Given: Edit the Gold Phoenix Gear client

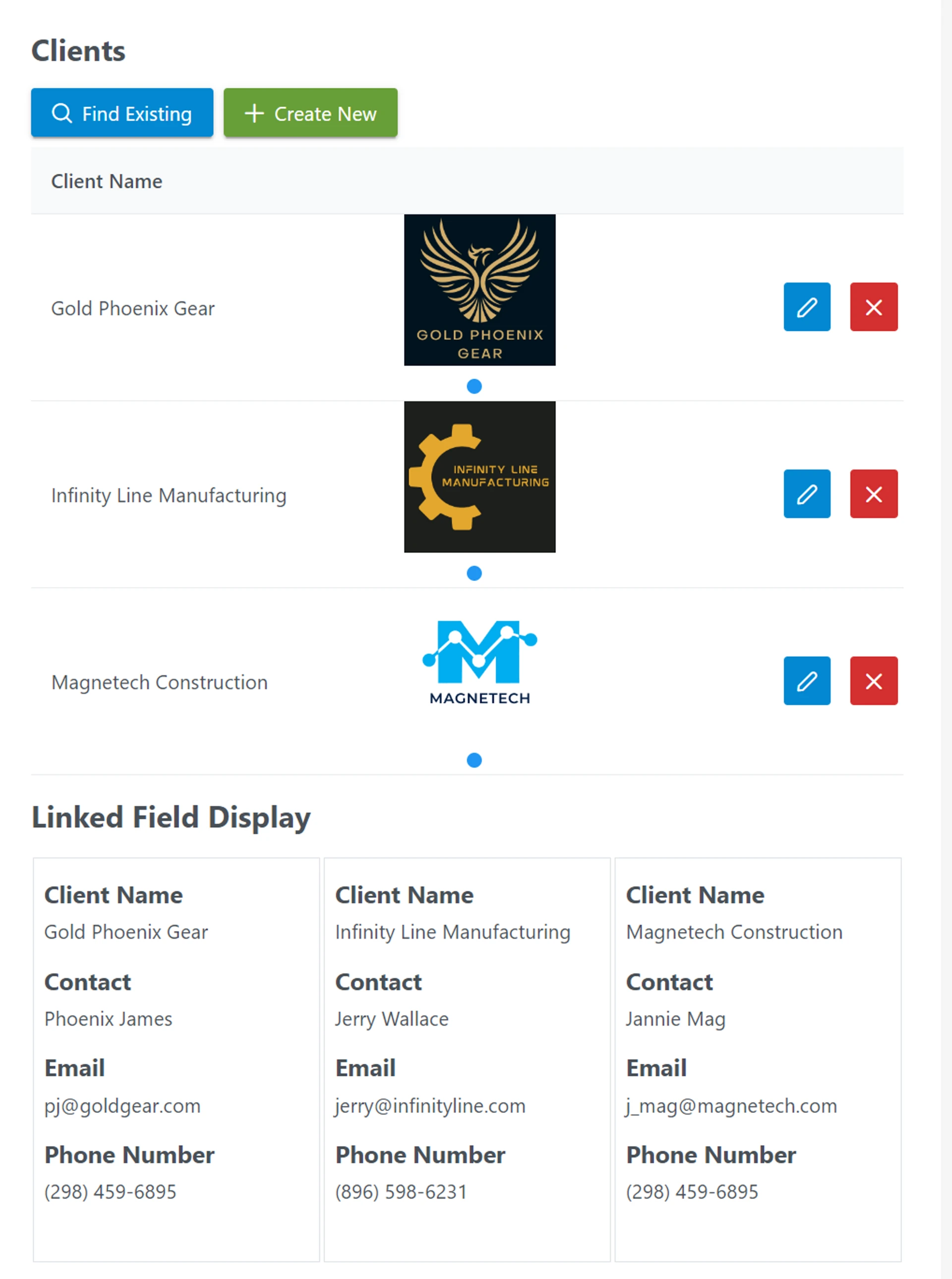Looking at the screenshot, I should [806, 306].
